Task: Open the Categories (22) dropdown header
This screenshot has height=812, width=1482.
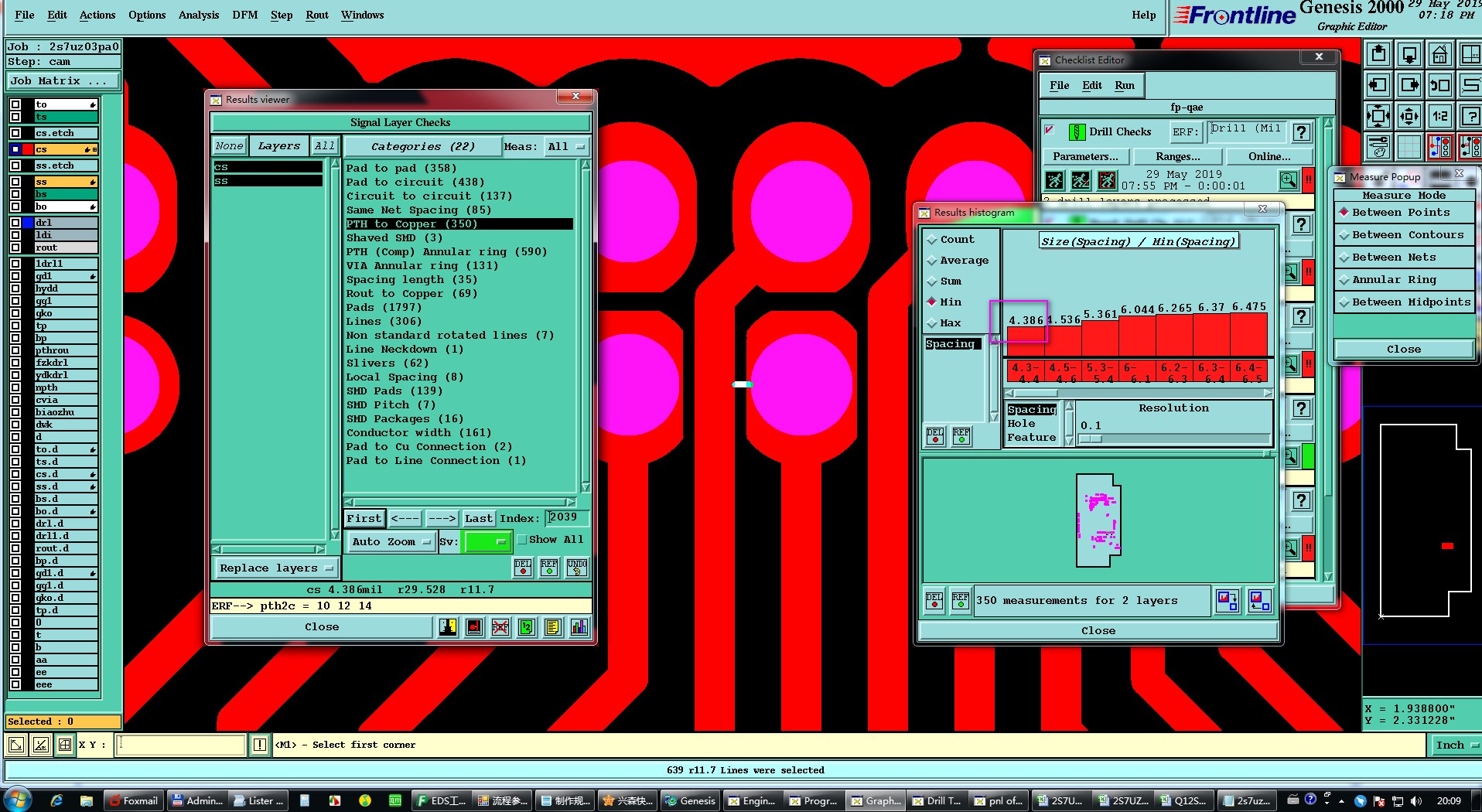Action: tap(422, 146)
